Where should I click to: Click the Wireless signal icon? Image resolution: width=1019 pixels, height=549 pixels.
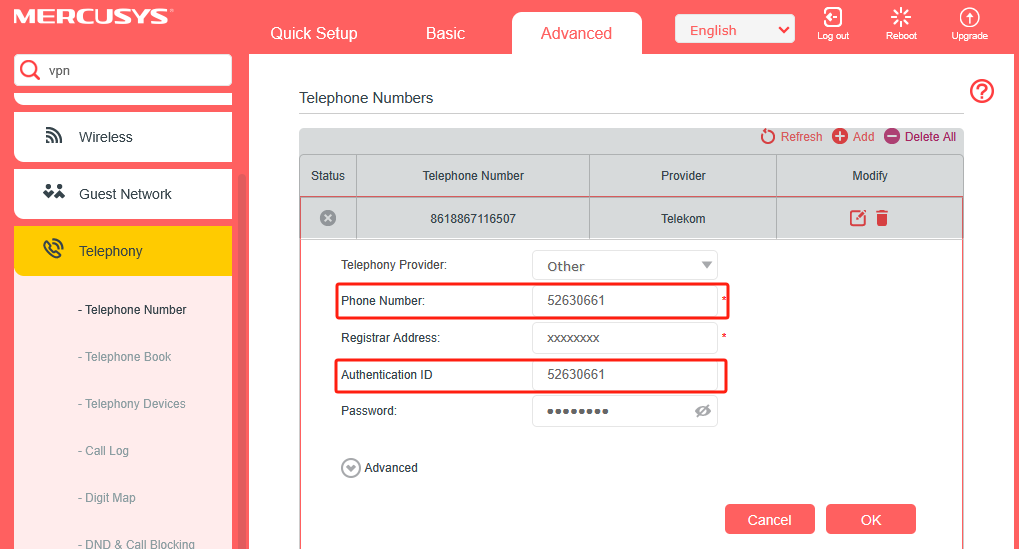click(53, 136)
